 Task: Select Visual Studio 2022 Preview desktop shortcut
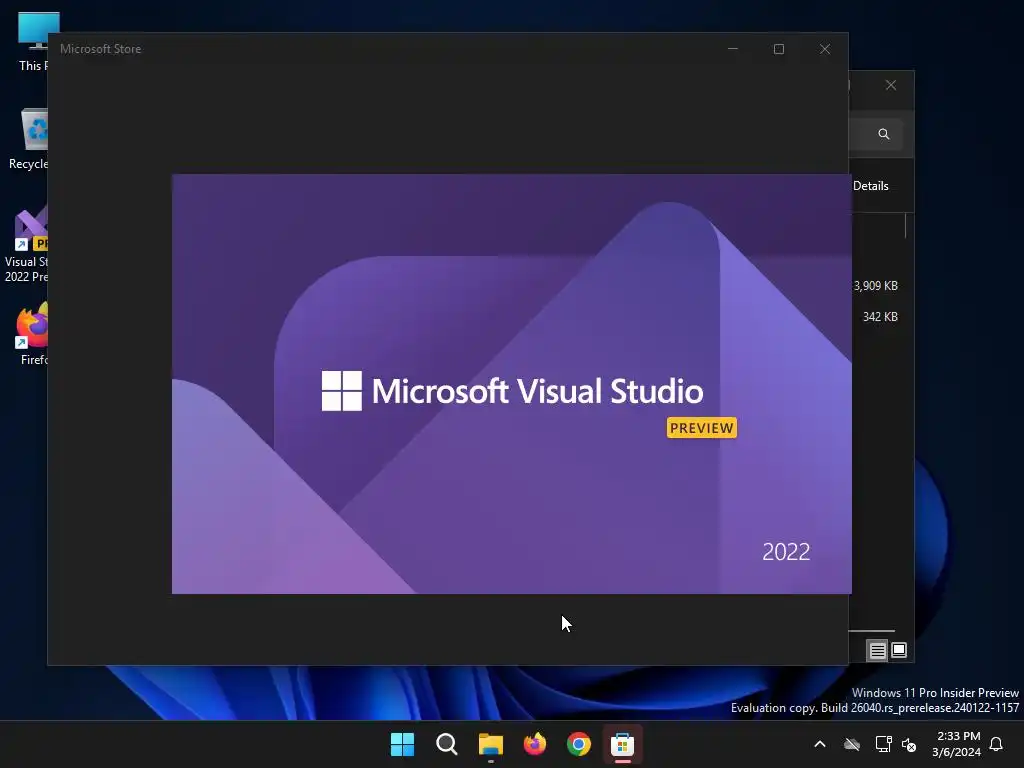27,244
